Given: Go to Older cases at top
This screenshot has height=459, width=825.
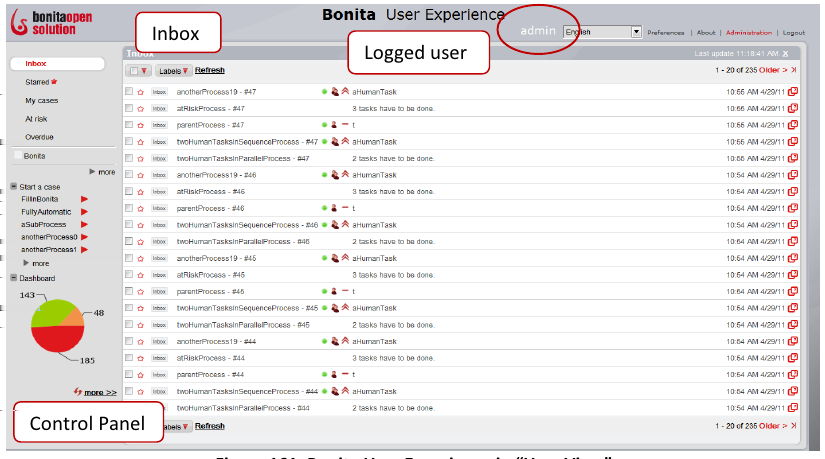Looking at the screenshot, I should pyautogui.click(x=773, y=70).
